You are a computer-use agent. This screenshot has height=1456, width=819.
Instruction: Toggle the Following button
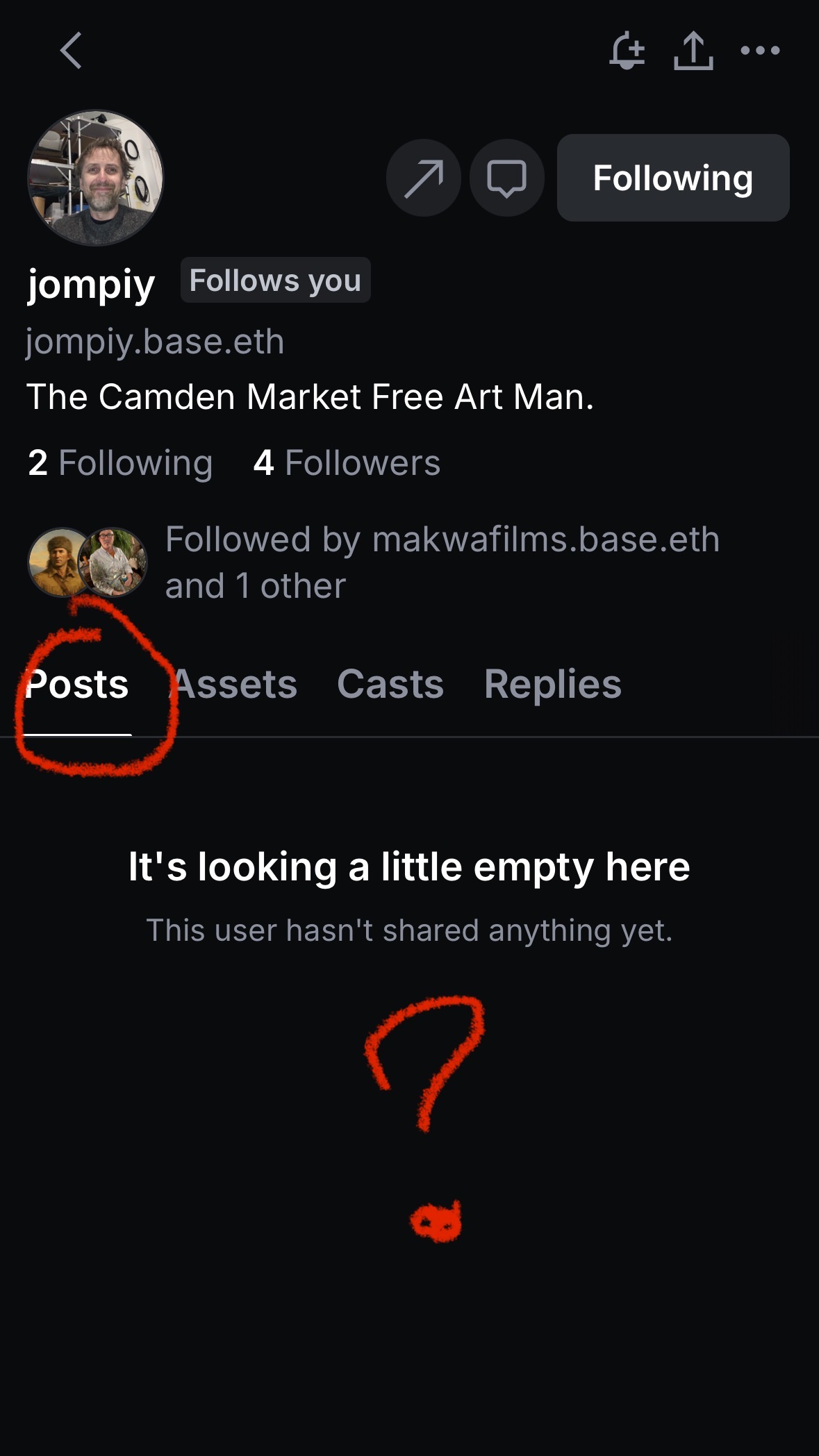(672, 178)
